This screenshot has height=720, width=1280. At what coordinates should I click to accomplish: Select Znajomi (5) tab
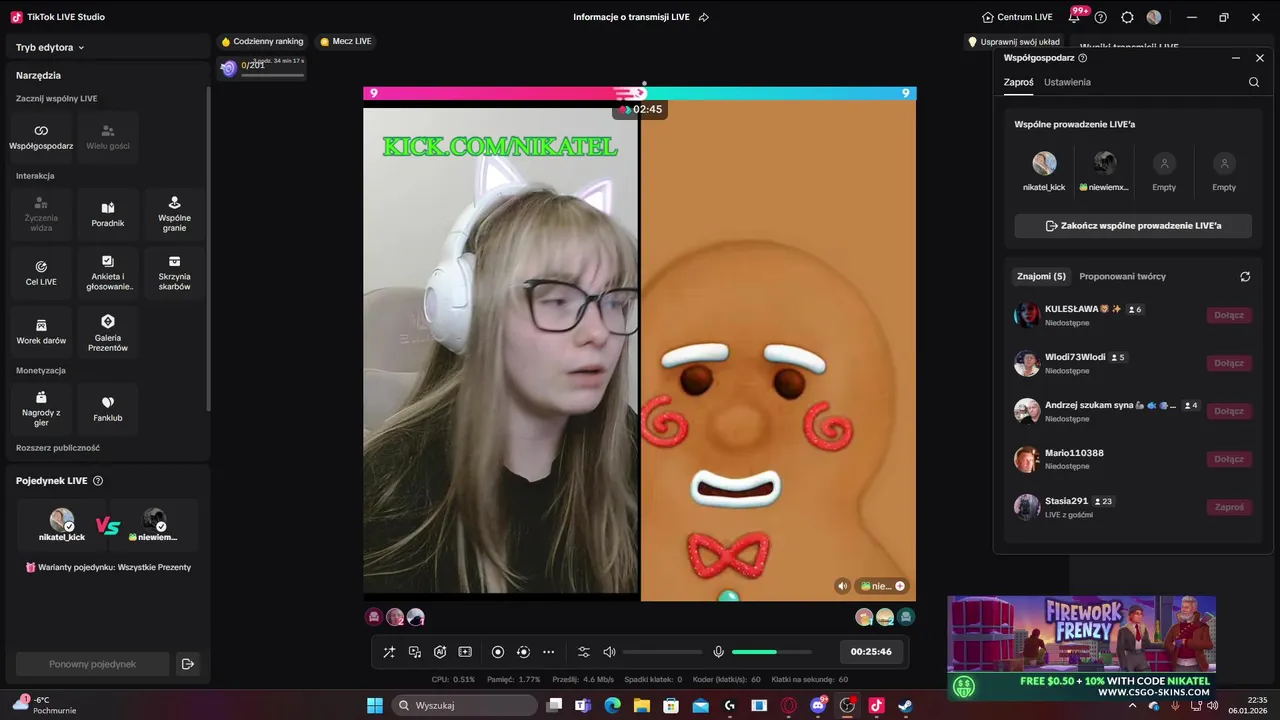pos(1041,276)
